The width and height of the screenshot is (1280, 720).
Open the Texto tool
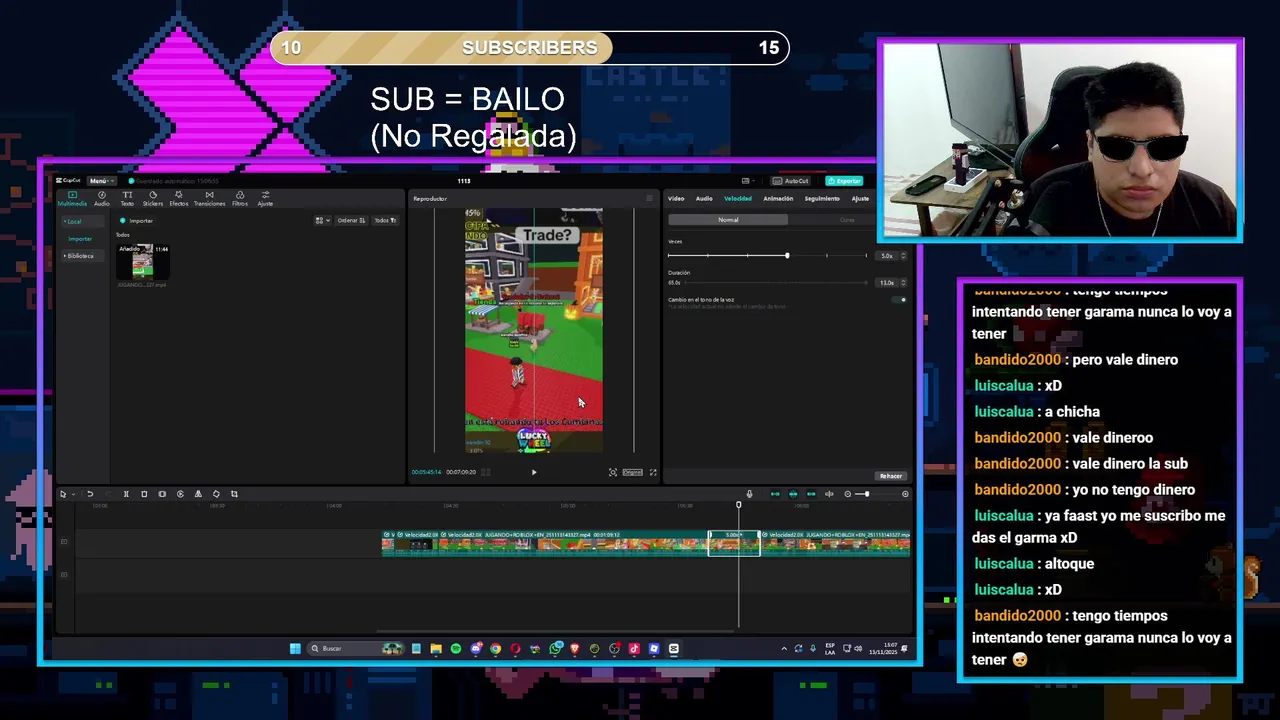tap(127, 198)
